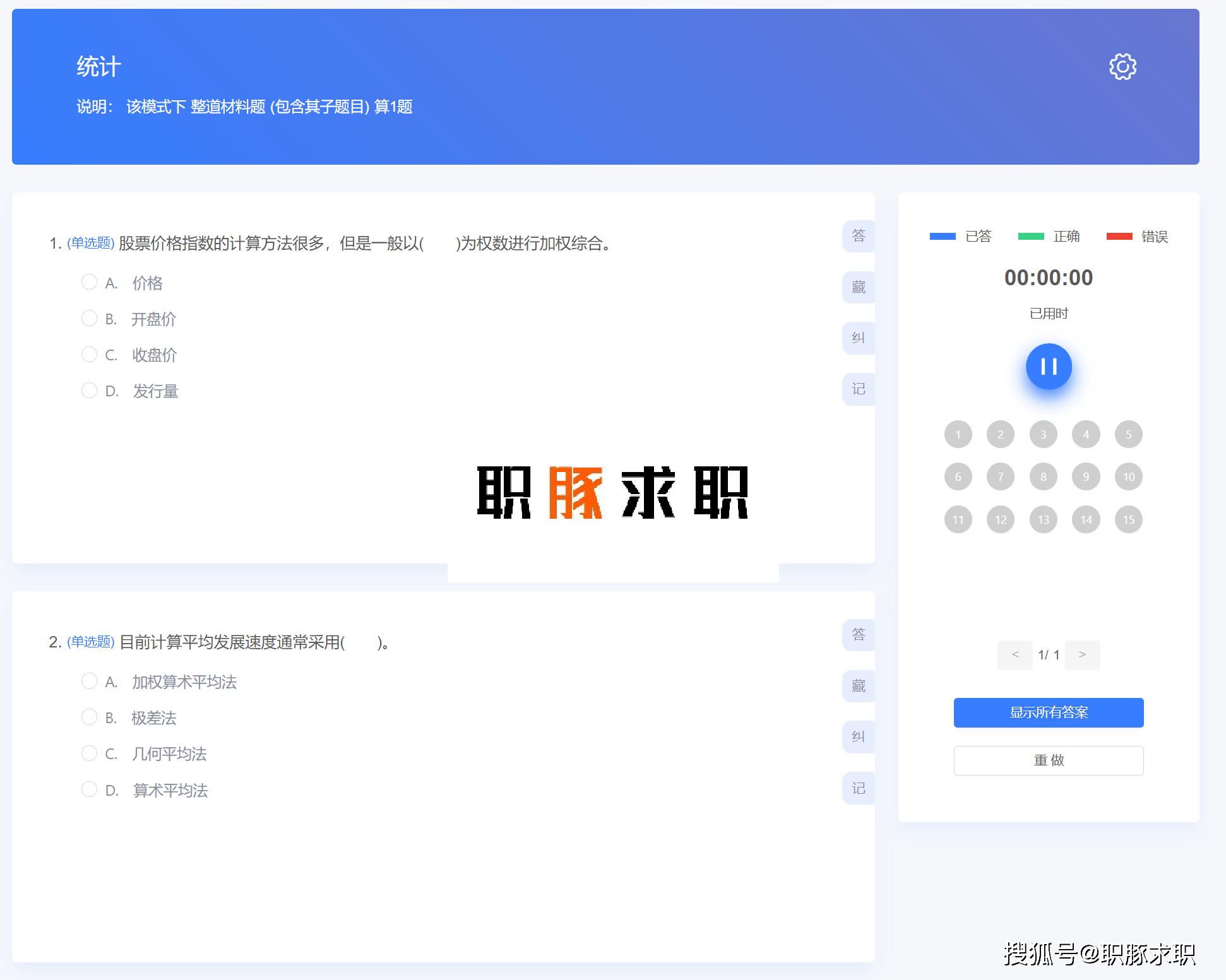Choose option C 几何平均法 for question 2
The image size is (1226, 980).
[90, 753]
